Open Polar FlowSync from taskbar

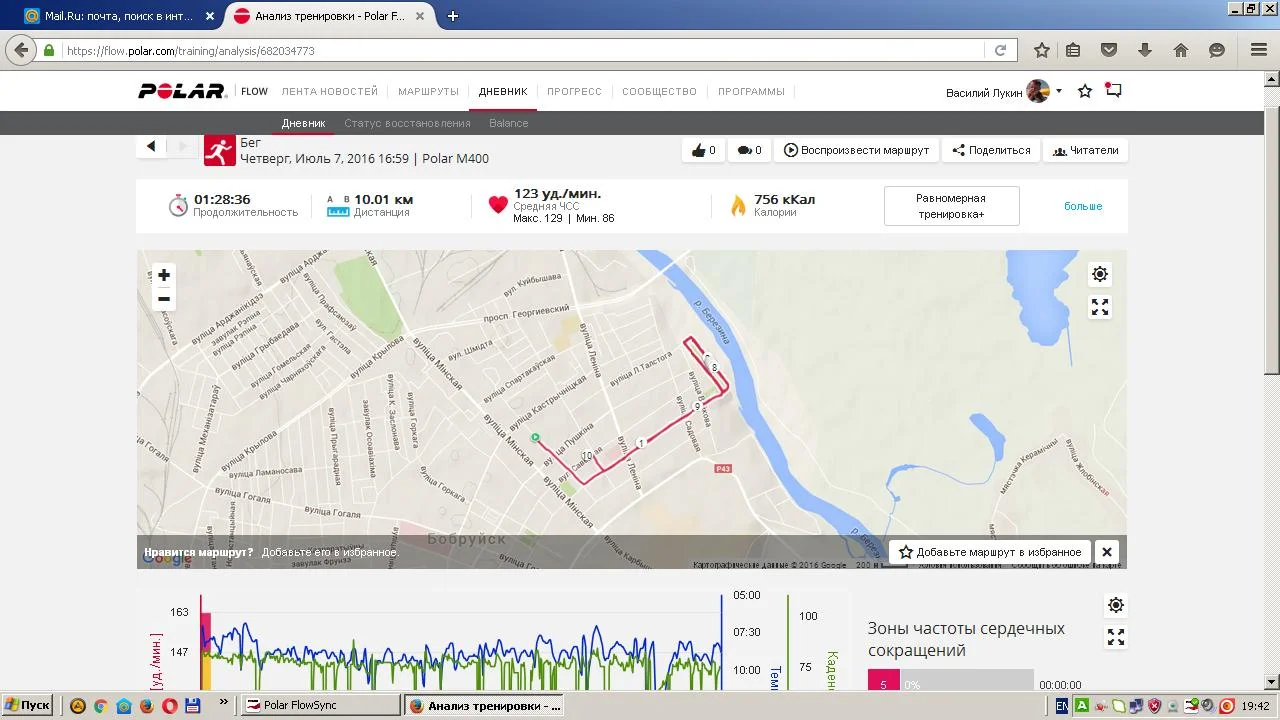click(320, 705)
